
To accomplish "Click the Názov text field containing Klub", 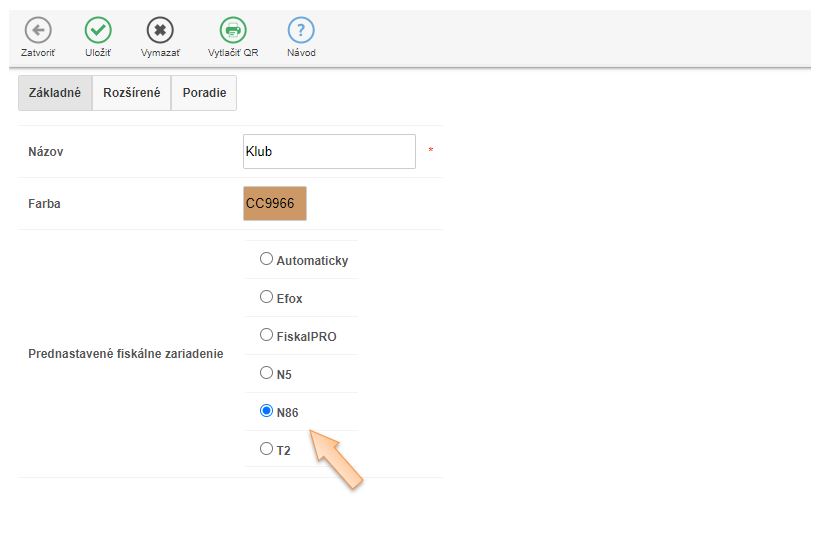I will (329, 152).
